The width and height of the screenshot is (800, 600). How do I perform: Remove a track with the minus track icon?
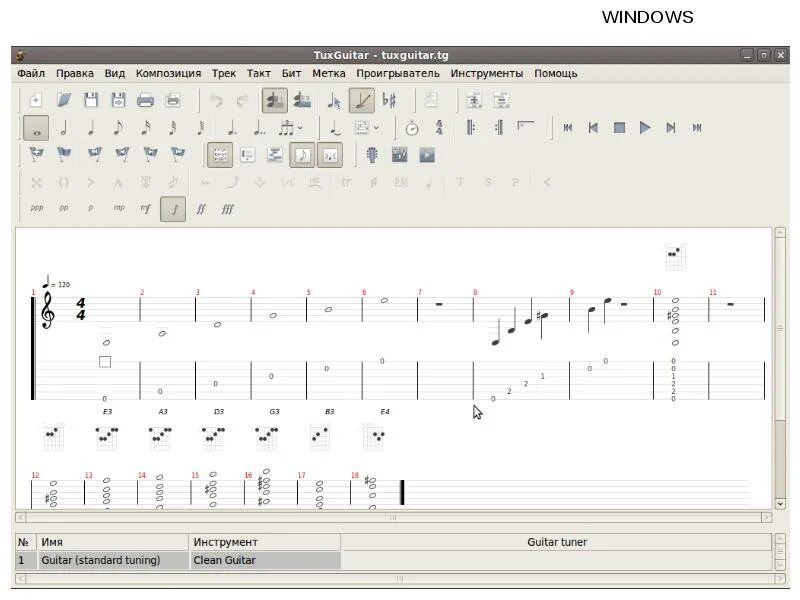[501, 100]
